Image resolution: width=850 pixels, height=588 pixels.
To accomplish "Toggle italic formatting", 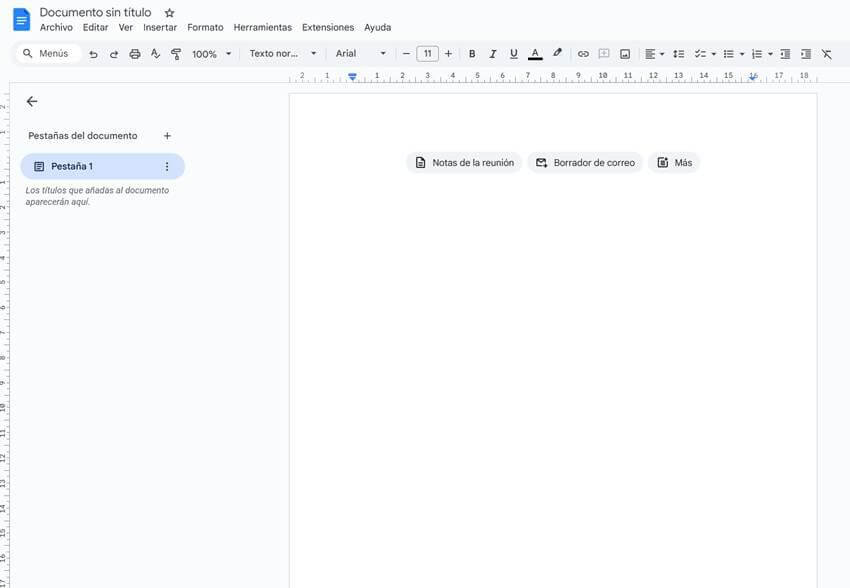I will (492, 54).
